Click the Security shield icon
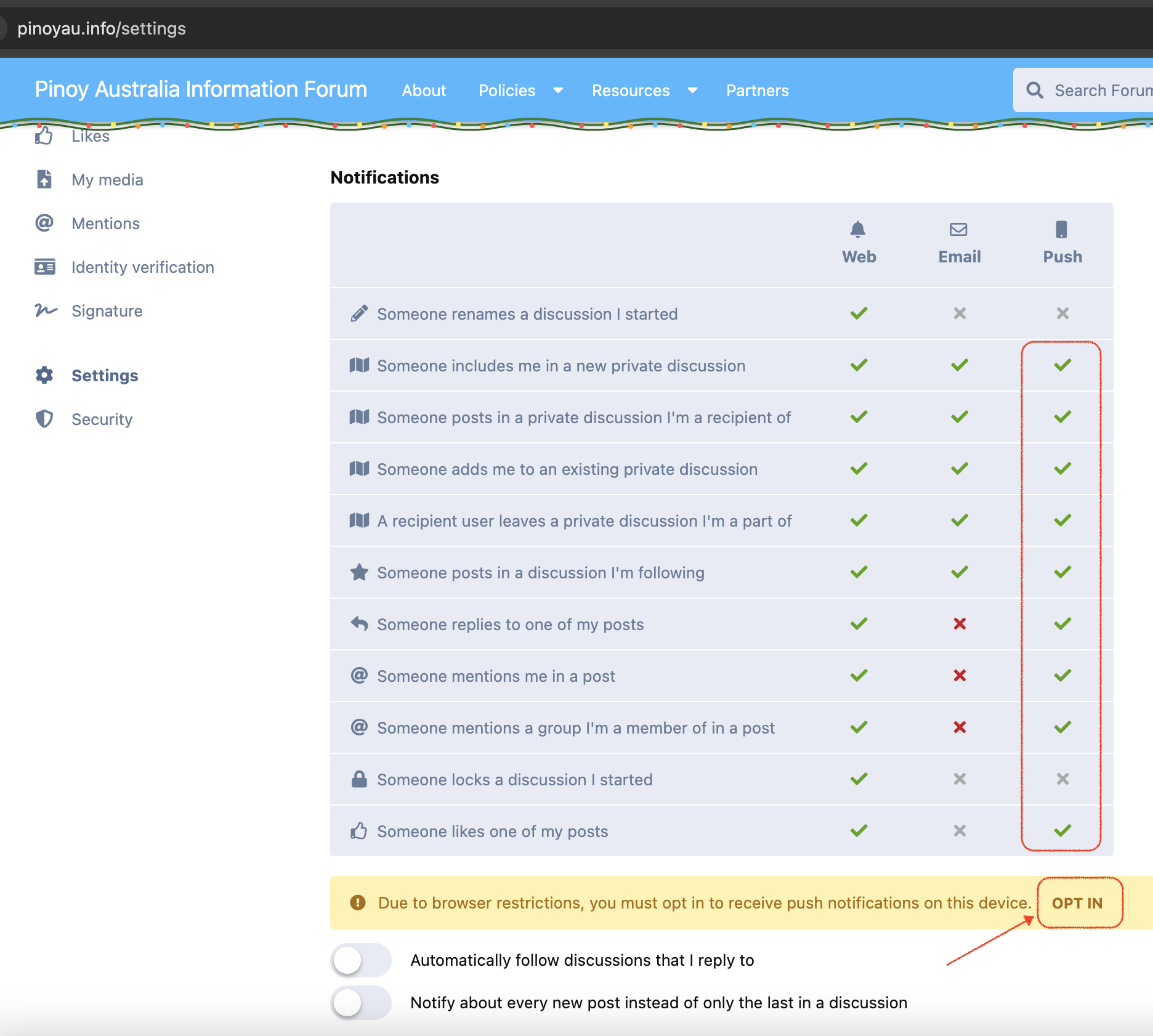1153x1036 pixels. click(44, 419)
